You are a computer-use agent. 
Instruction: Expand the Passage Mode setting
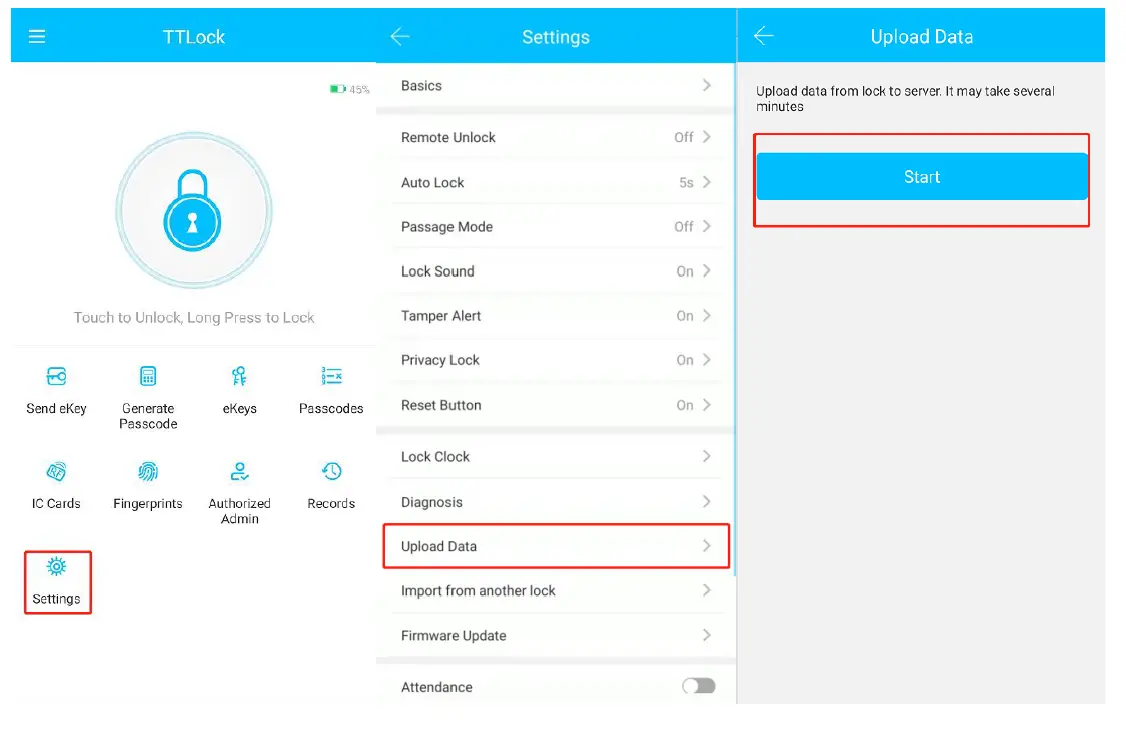(x=555, y=227)
